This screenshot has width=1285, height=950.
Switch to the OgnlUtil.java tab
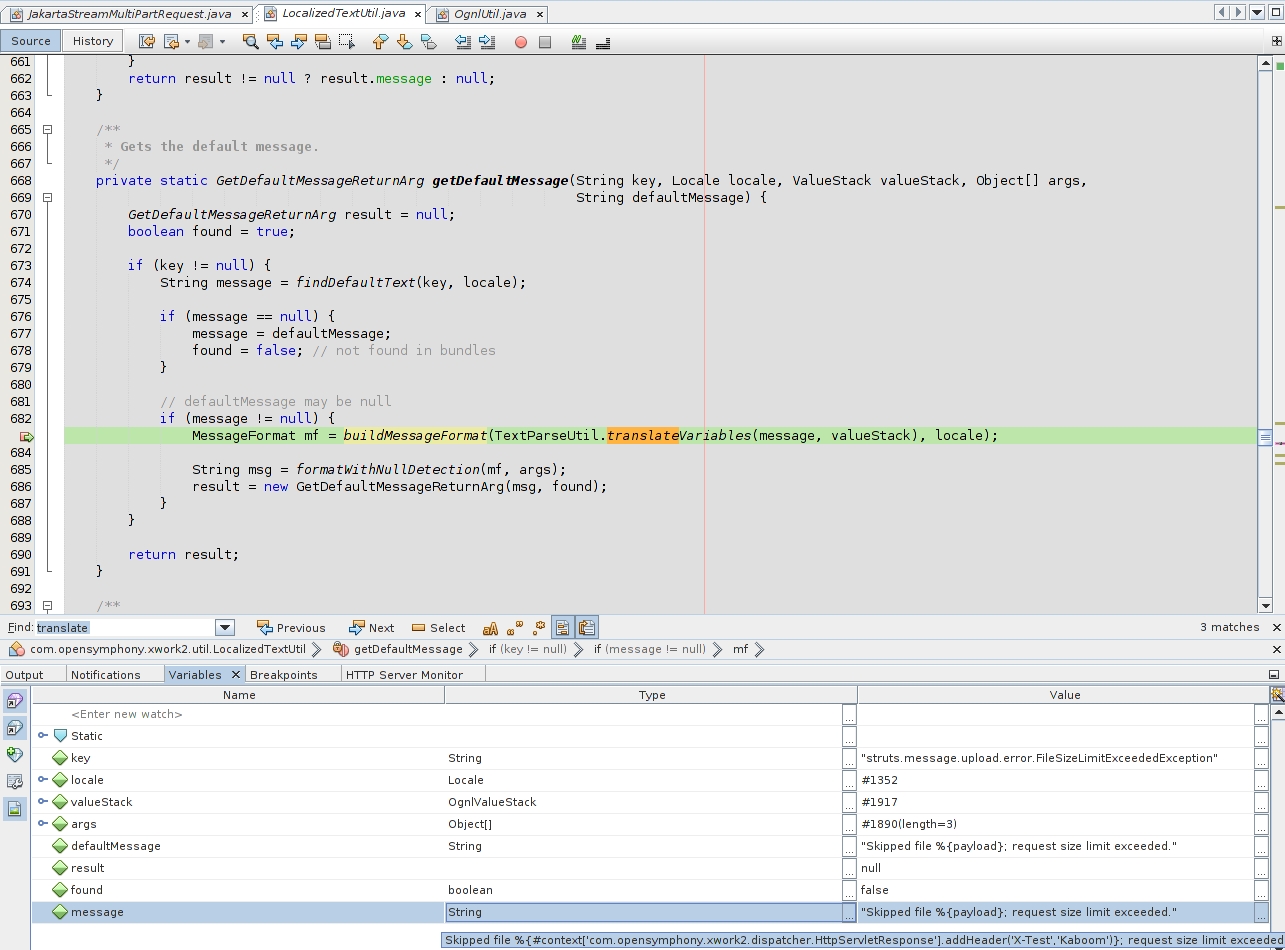click(x=489, y=14)
